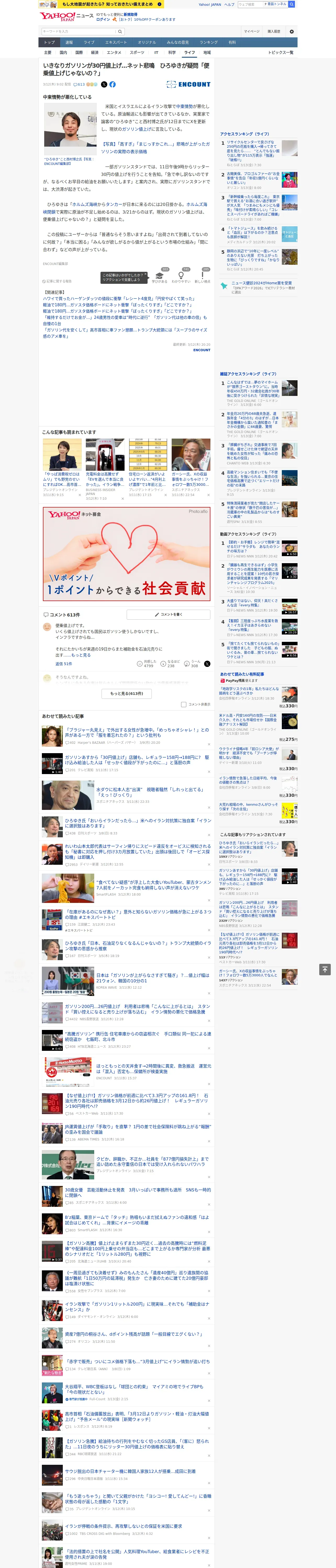React with 新しい視点 exclamation icon
The height and width of the screenshot is (1568, 336).
click(203, 275)
